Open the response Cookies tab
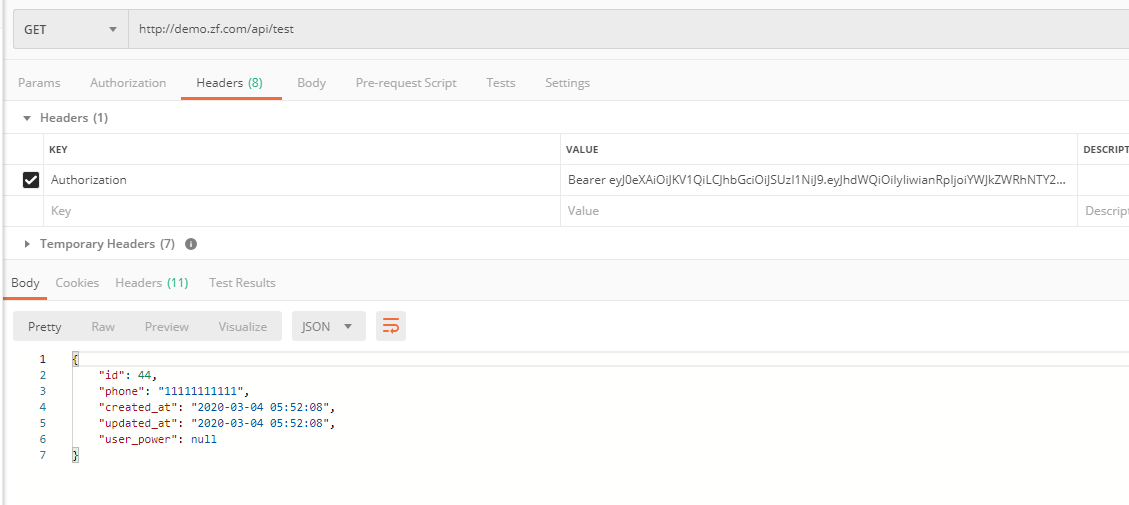 [x=77, y=283]
